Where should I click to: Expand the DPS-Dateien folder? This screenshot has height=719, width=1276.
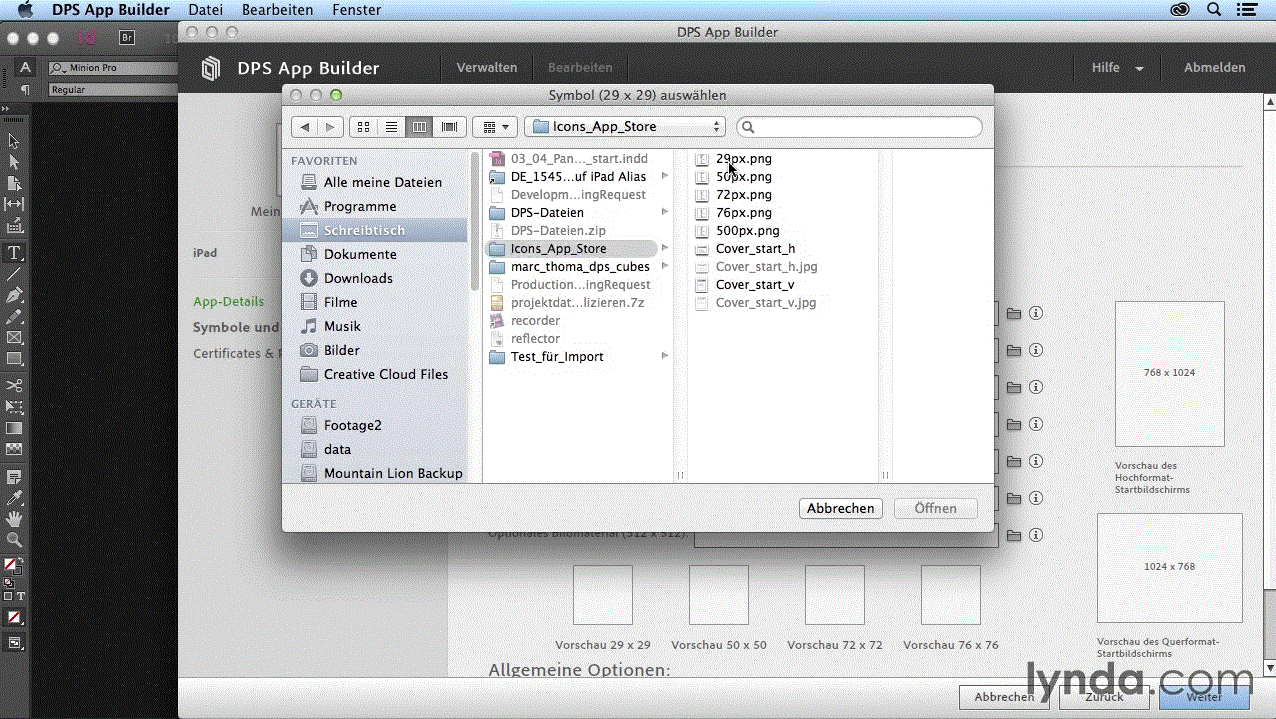click(x=665, y=212)
